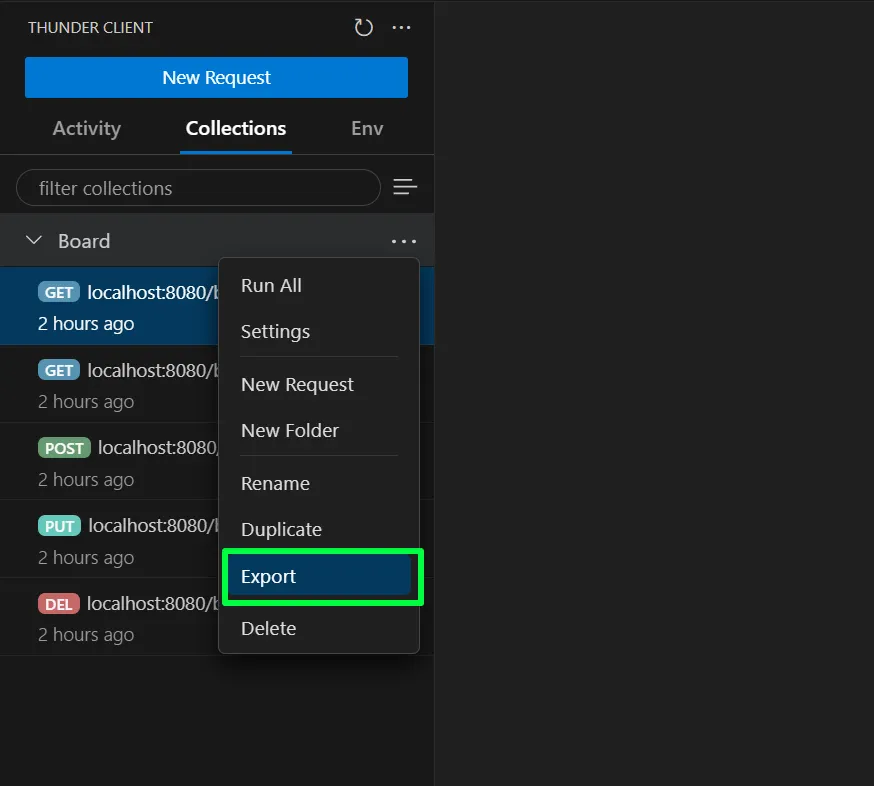Choose New Folder in context menu
874x786 pixels.
[290, 430]
